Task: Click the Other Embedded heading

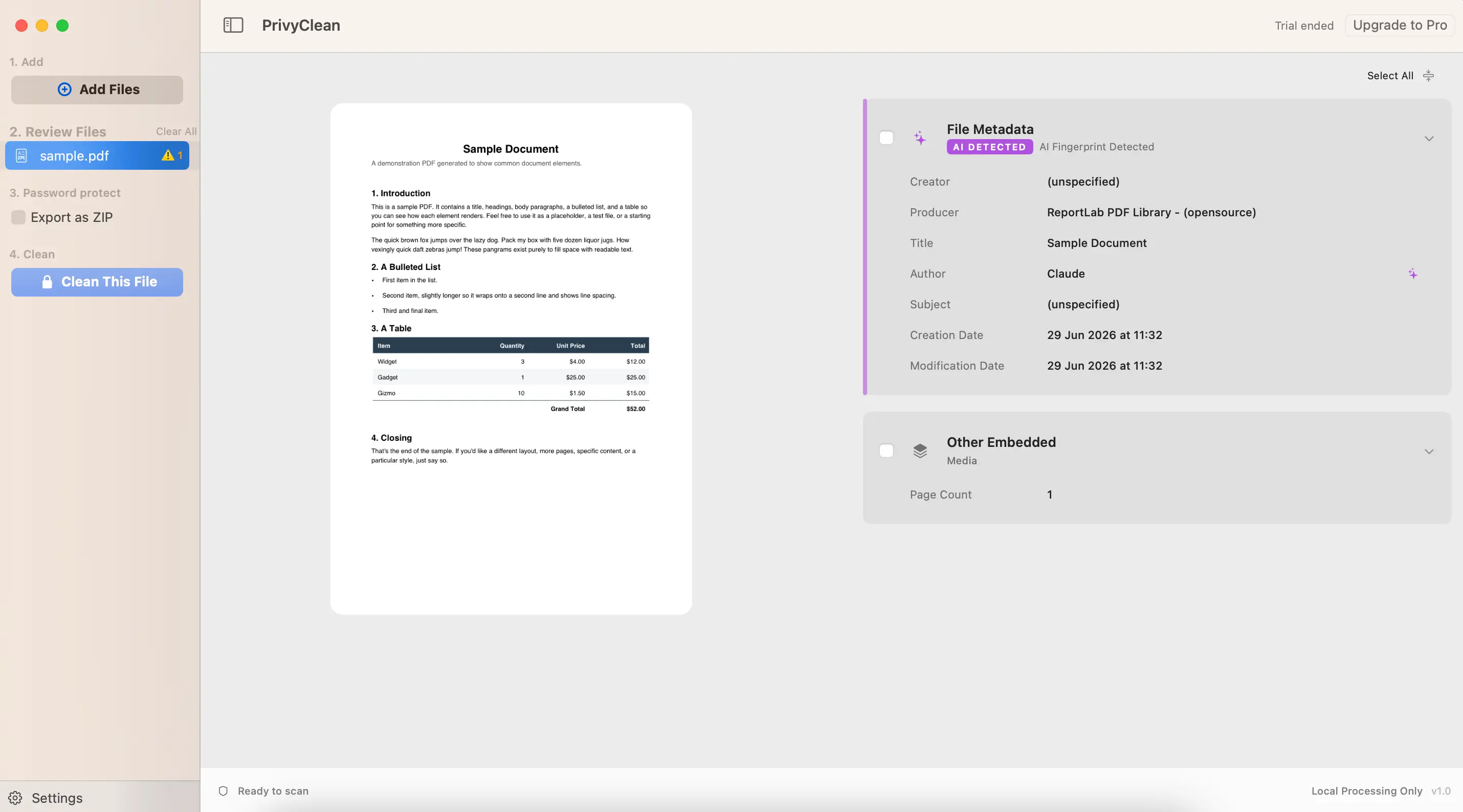Action: (1001, 442)
